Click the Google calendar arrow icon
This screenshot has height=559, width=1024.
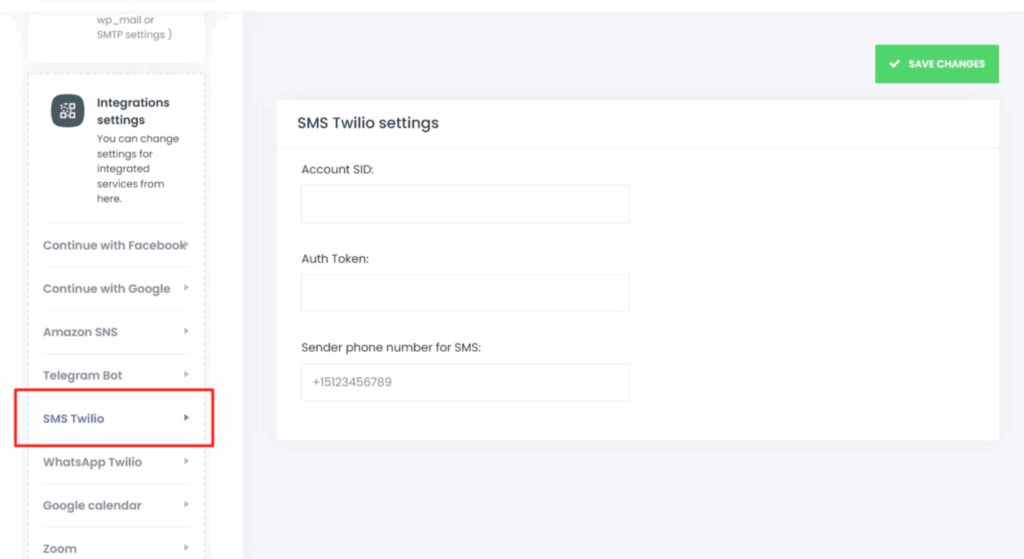(186, 505)
